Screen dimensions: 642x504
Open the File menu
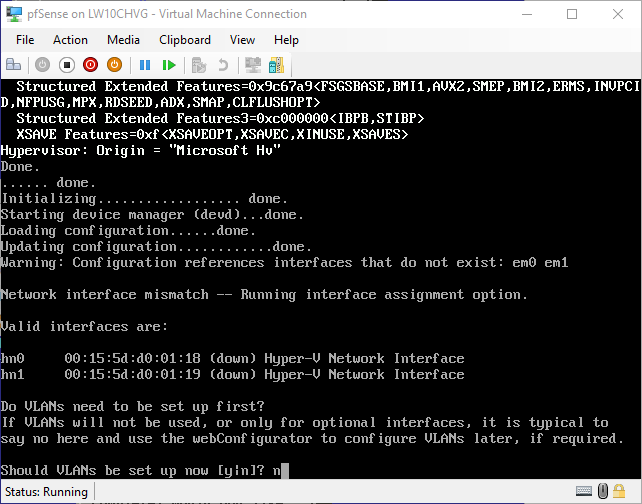(x=25, y=40)
